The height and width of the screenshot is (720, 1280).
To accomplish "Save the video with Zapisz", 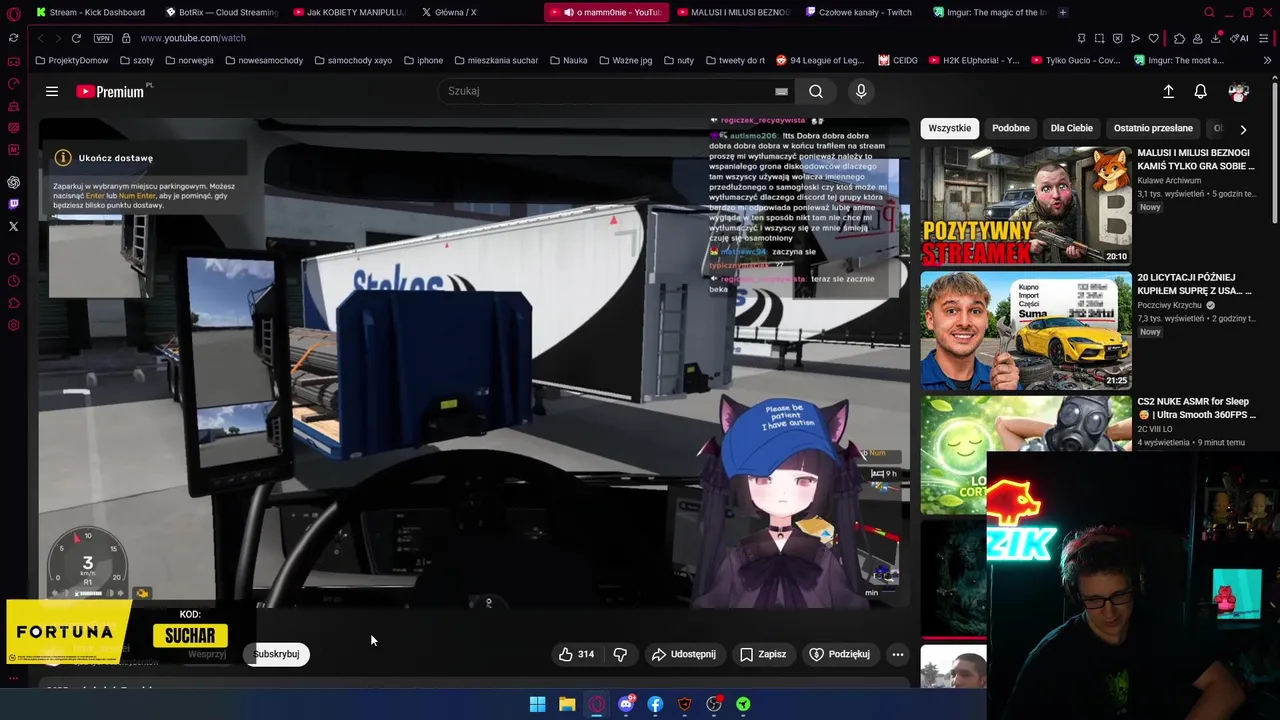I will (763, 654).
